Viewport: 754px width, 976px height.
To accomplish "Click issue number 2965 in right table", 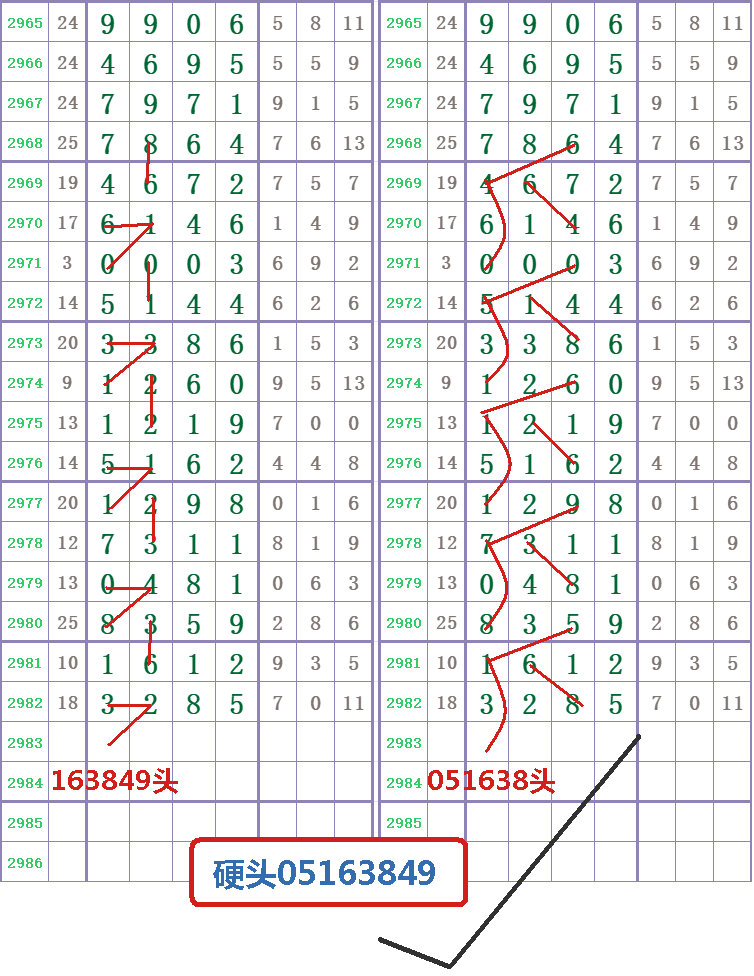I will coord(404,23).
